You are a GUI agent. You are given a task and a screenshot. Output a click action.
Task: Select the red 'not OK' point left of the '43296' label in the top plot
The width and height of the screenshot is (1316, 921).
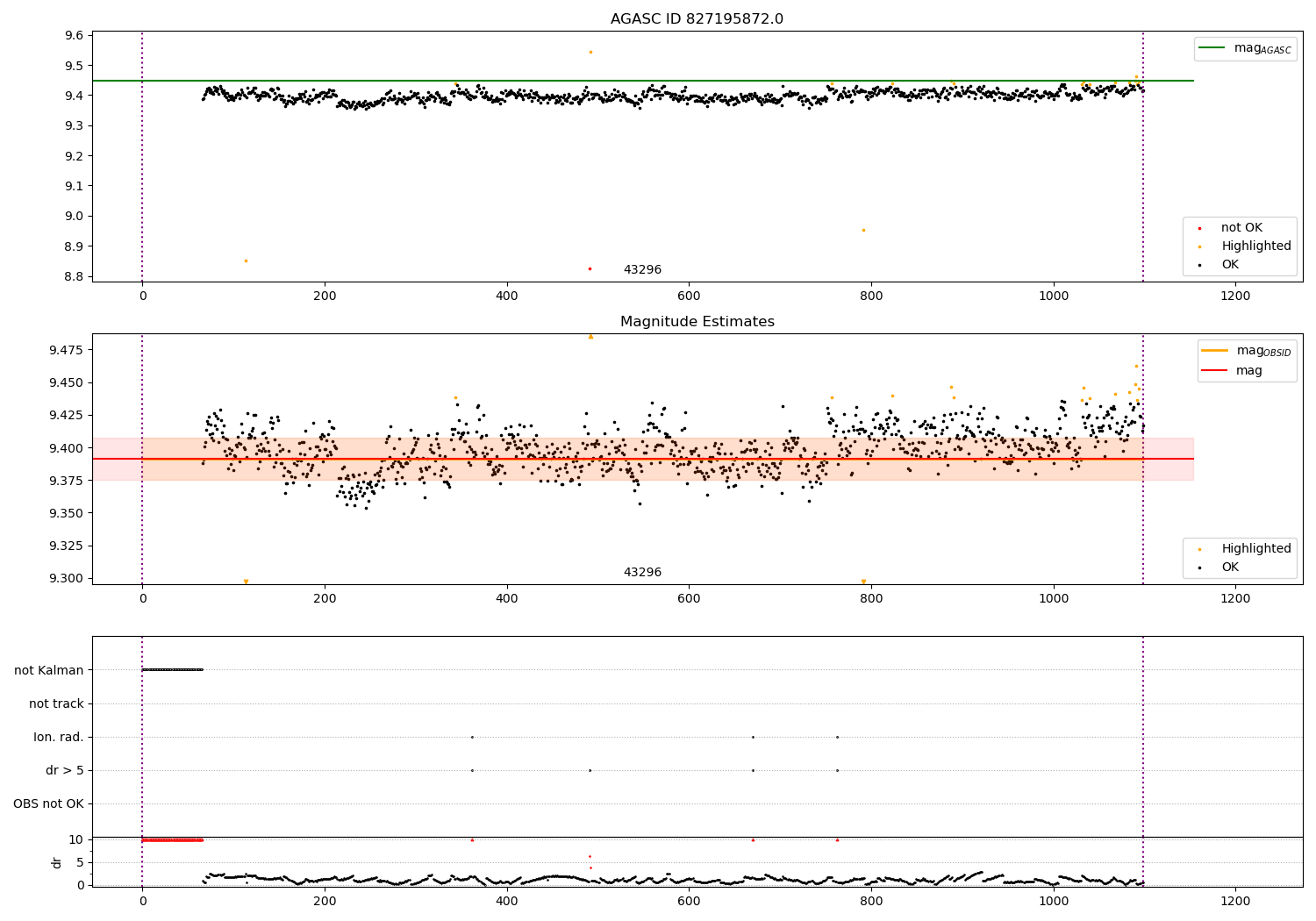point(590,268)
